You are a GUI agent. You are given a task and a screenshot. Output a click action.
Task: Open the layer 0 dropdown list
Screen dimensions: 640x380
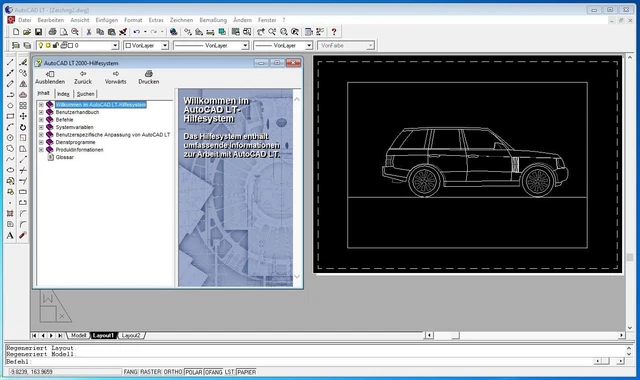coord(115,46)
